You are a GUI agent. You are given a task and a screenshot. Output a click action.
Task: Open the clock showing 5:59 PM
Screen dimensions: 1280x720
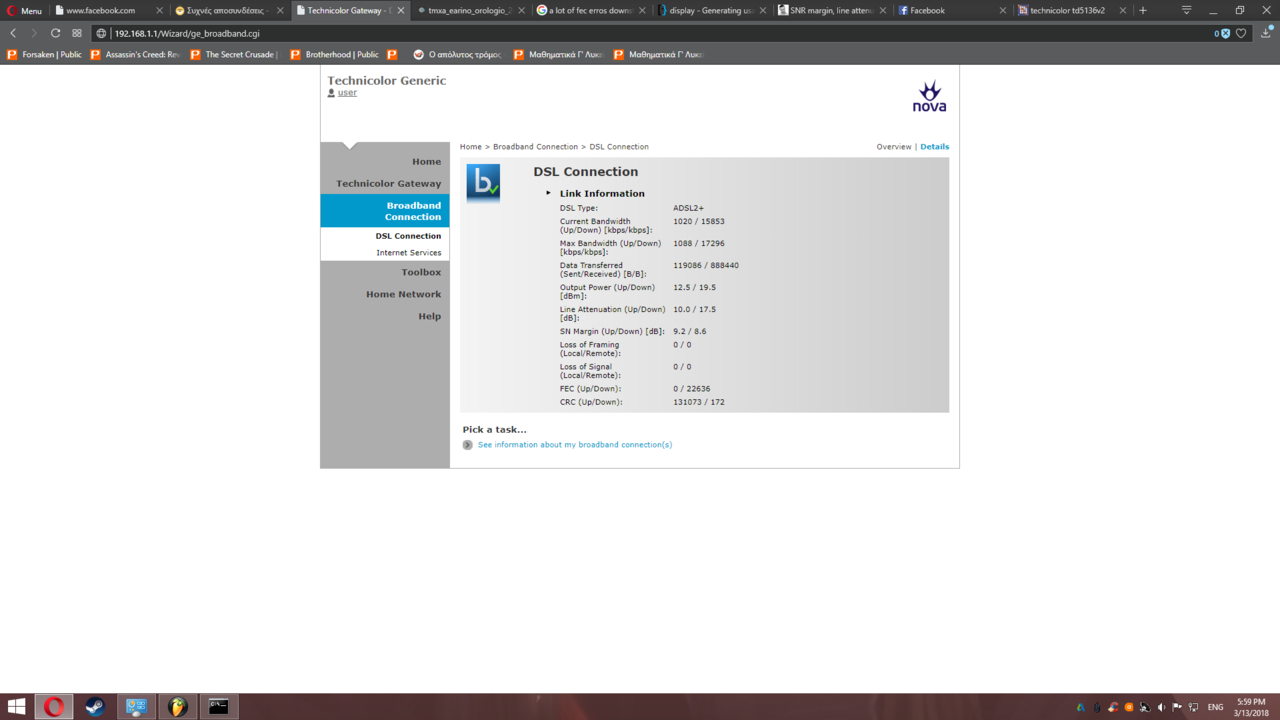tap(1251, 707)
